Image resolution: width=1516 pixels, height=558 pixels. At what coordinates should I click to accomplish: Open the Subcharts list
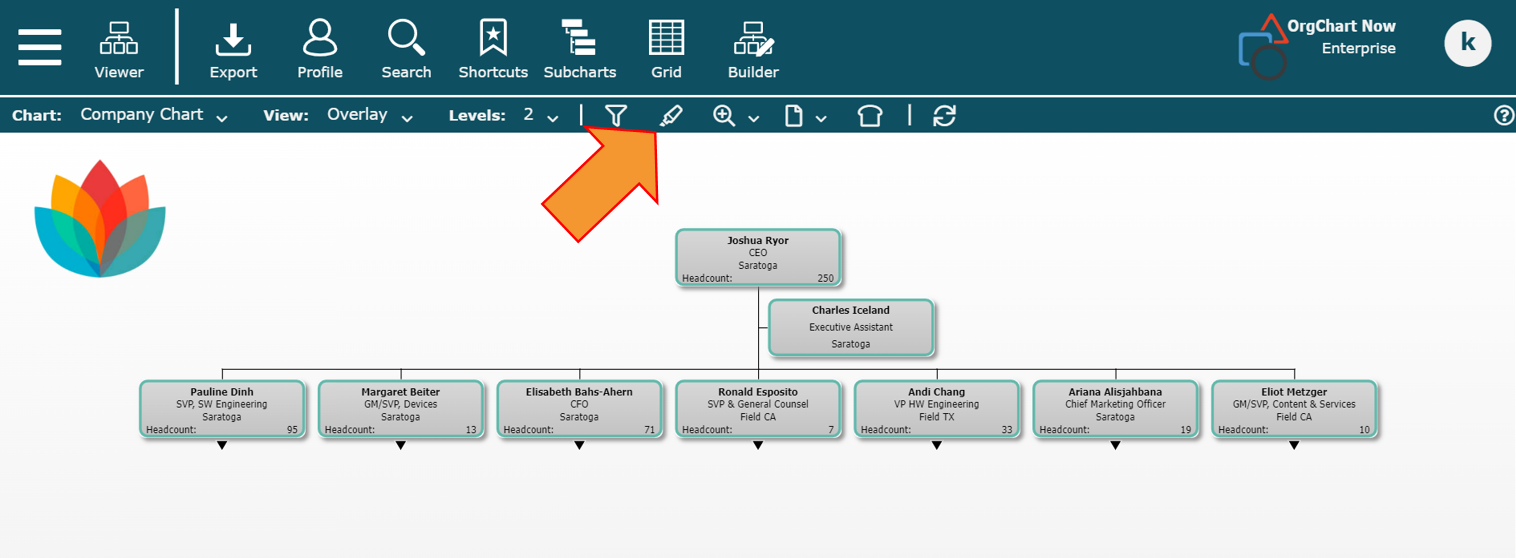[x=579, y=49]
